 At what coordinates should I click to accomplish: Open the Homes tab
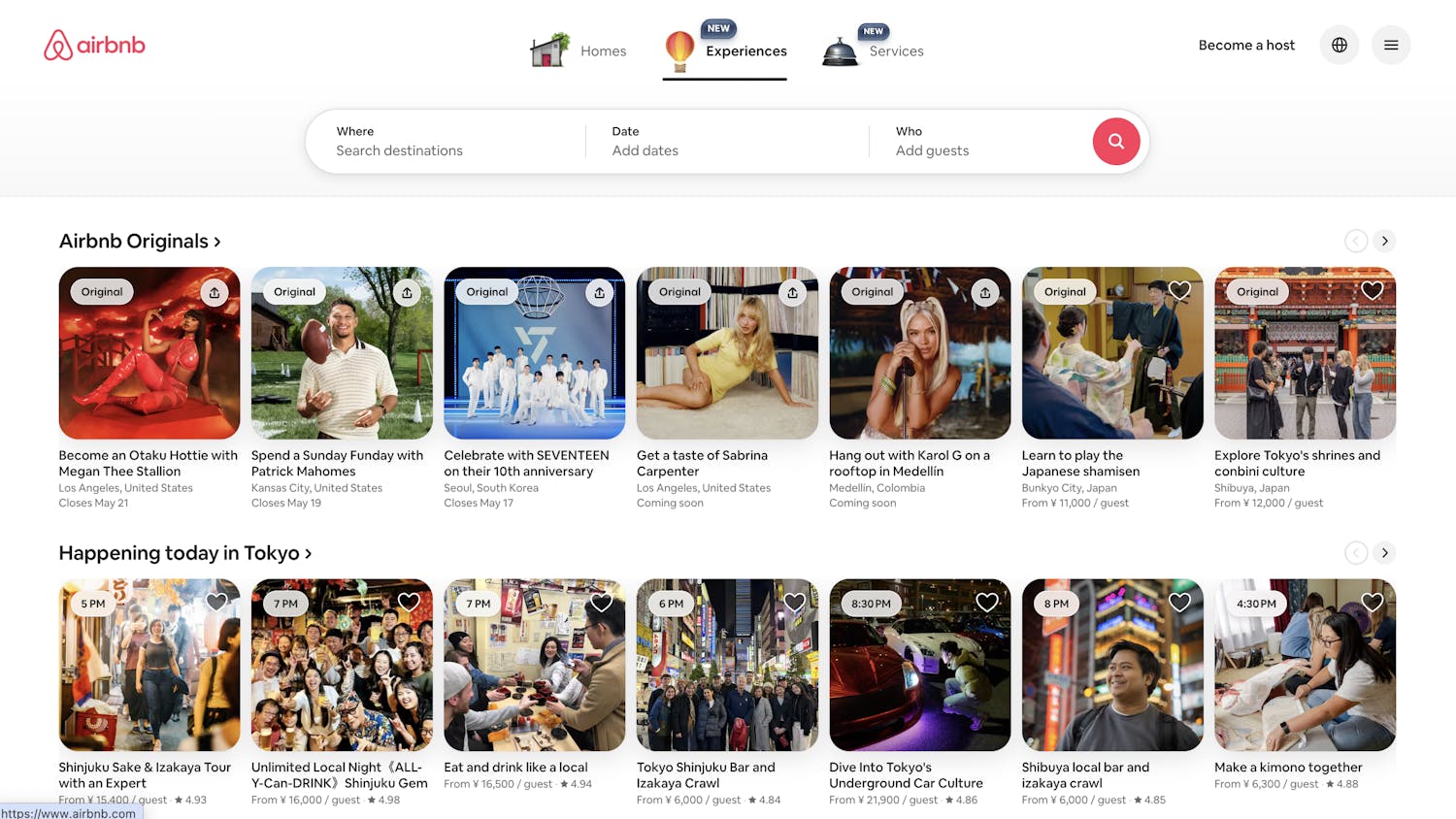pyautogui.click(x=578, y=50)
